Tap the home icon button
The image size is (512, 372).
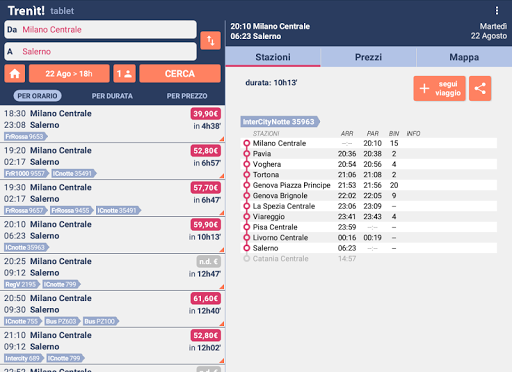[15, 74]
